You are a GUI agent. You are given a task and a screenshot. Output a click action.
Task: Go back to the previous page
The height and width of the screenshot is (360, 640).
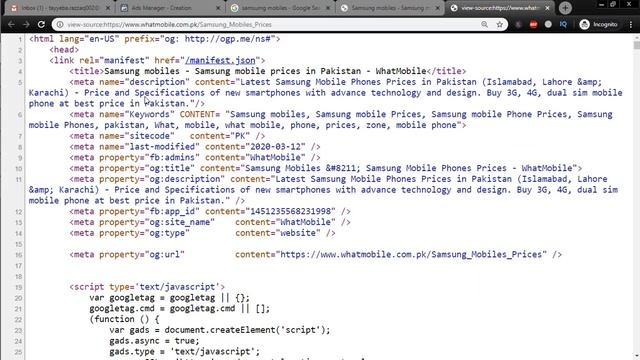pos(11,24)
